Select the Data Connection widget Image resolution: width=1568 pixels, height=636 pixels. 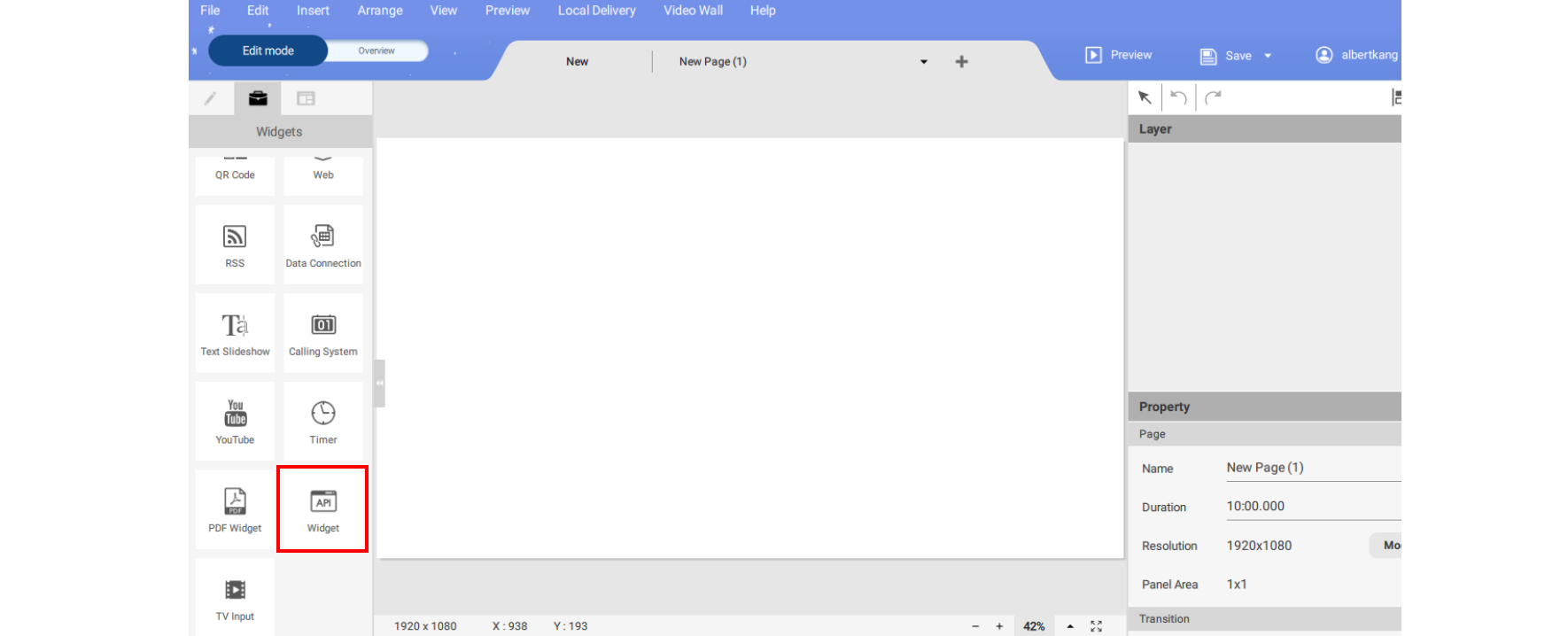coord(323,244)
